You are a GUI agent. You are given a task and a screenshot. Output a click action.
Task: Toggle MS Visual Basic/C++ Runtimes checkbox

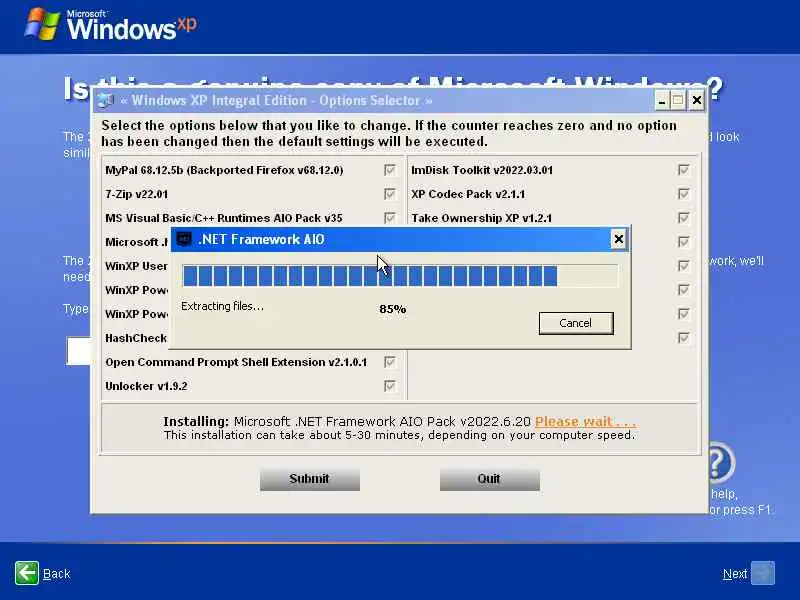click(x=390, y=218)
